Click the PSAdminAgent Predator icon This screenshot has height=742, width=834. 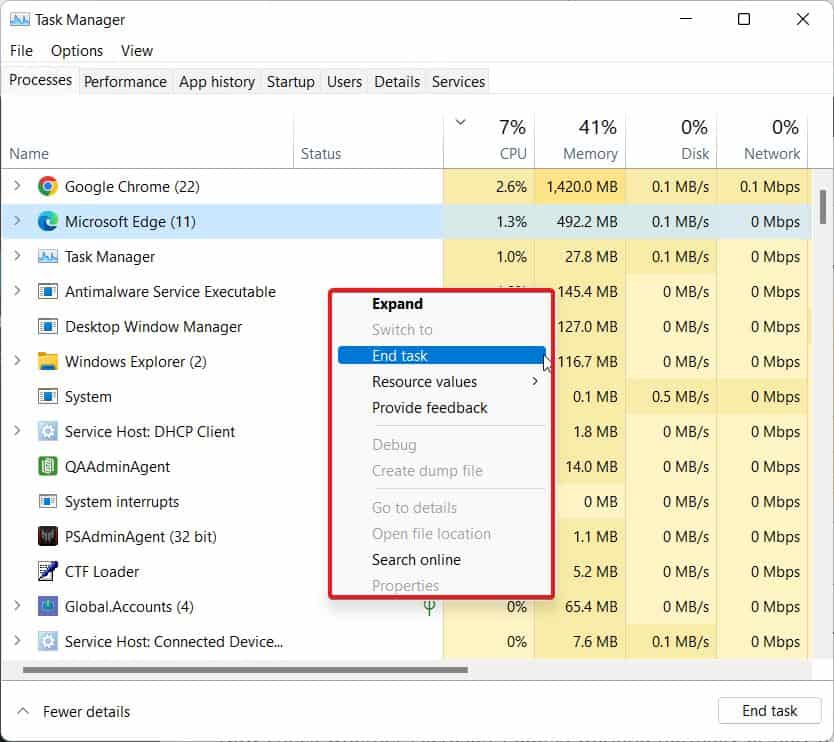coord(47,536)
